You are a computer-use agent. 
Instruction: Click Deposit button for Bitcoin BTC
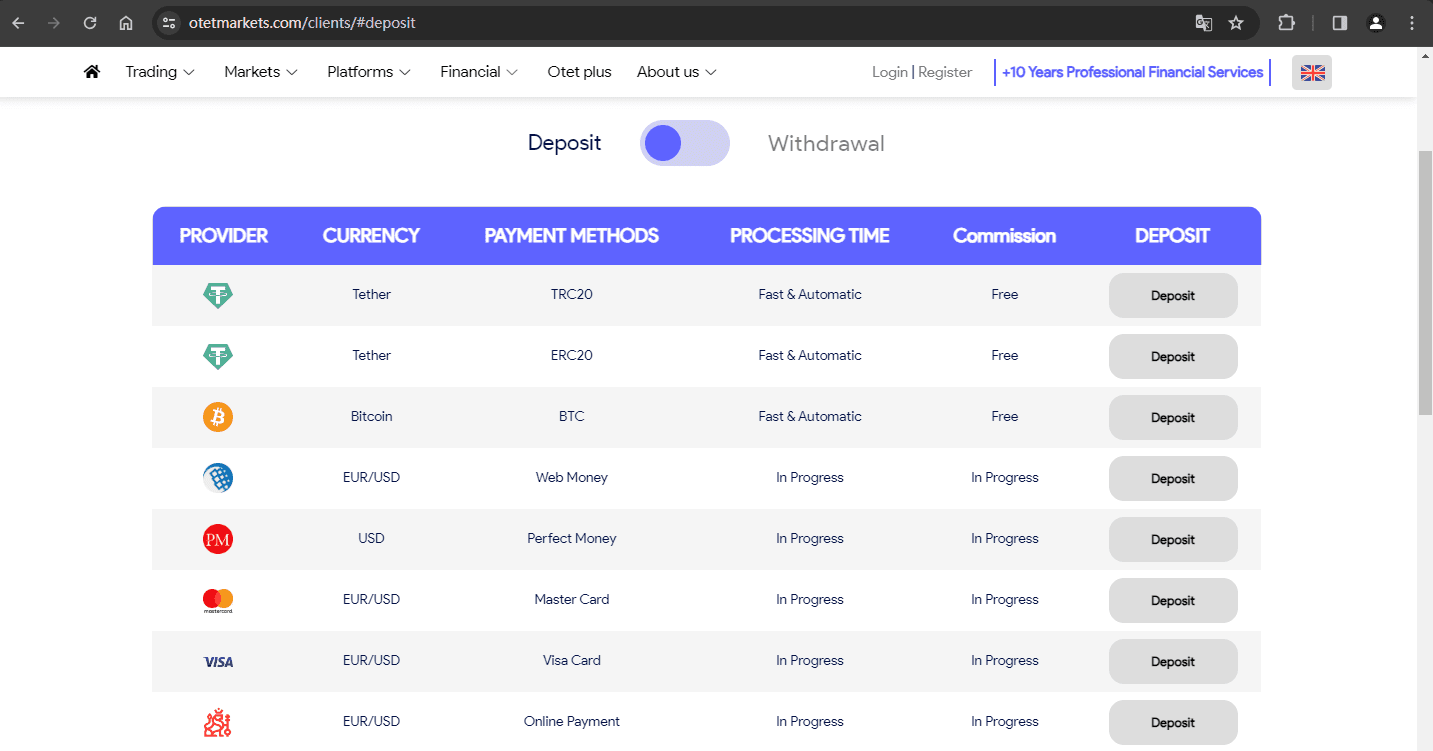[x=1173, y=418]
